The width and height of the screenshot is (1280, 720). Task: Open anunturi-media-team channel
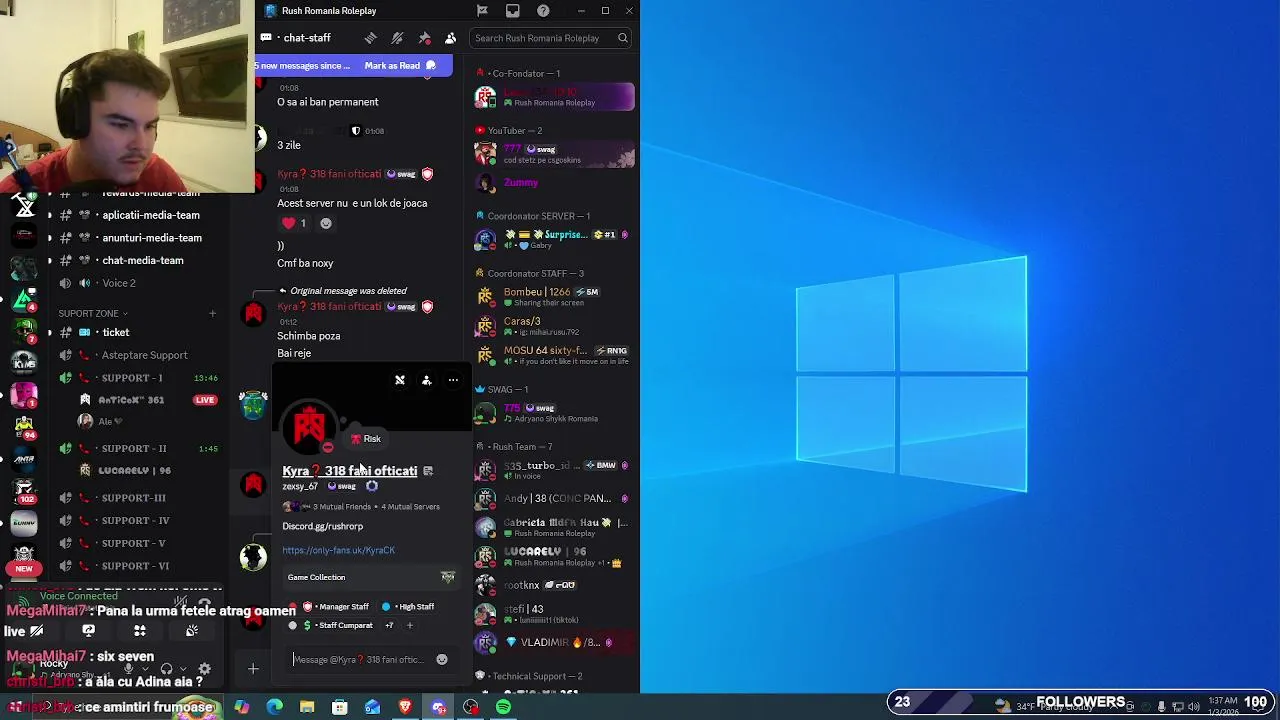click(138, 238)
